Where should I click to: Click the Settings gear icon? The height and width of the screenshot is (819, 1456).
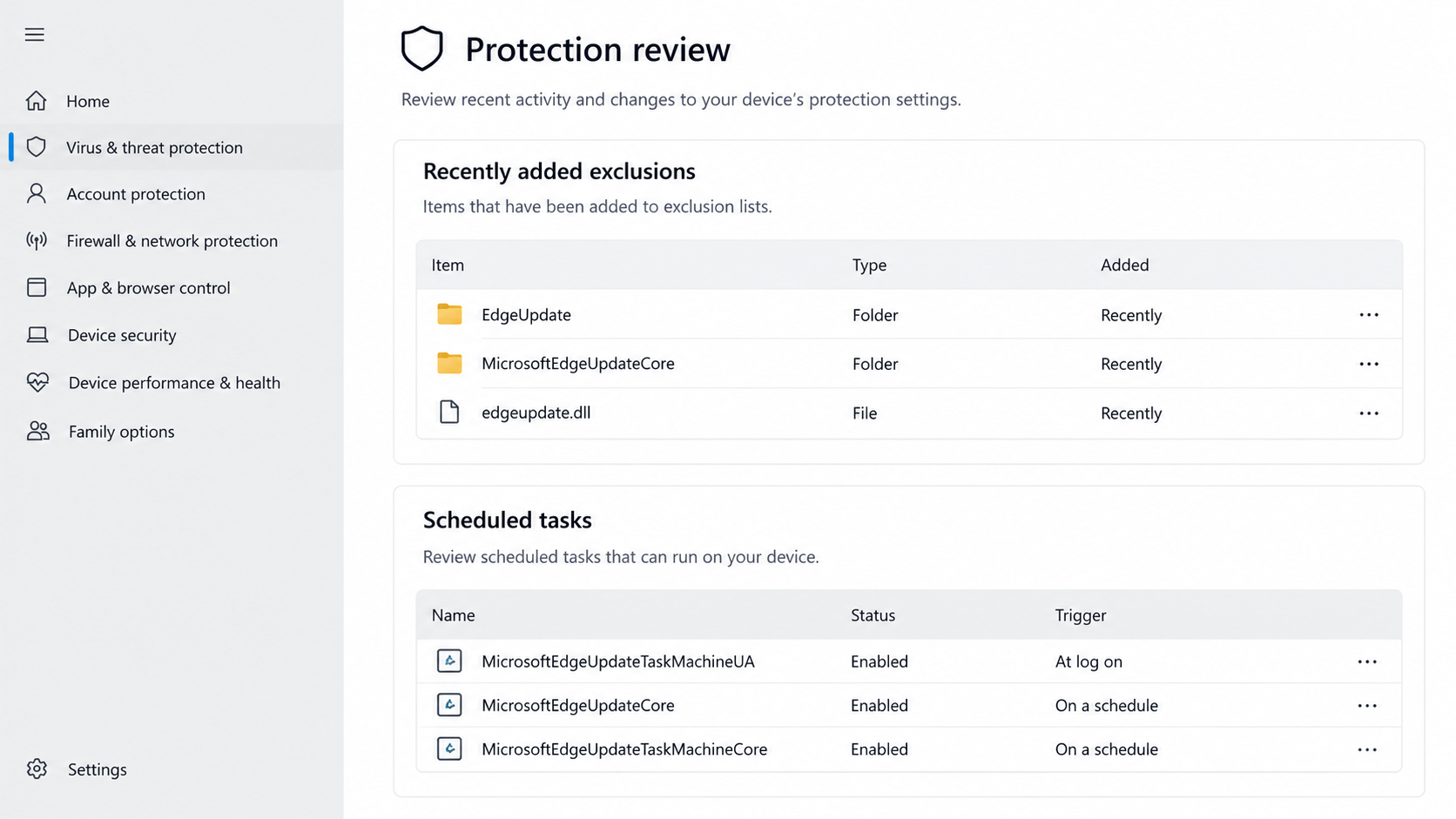tap(37, 769)
